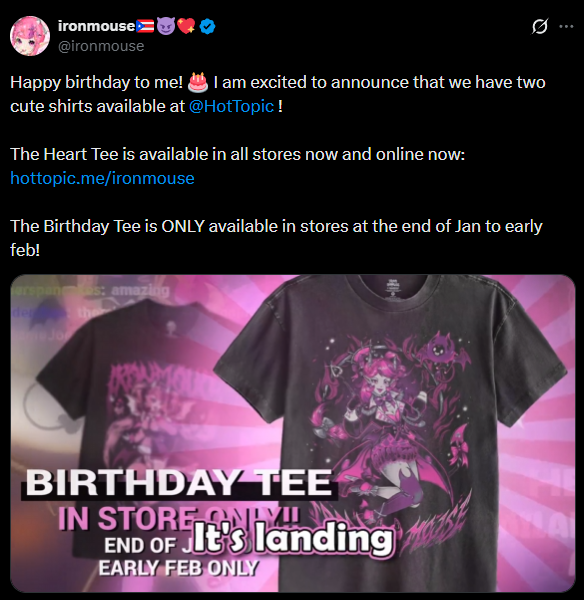The height and width of the screenshot is (600, 584).
Task: Open the ironmouse display name link
Action: coord(96,26)
